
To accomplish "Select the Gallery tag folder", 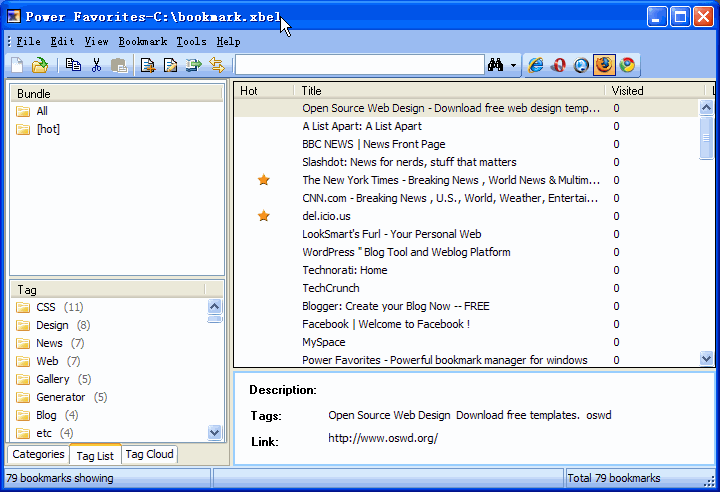I will pos(53,379).
